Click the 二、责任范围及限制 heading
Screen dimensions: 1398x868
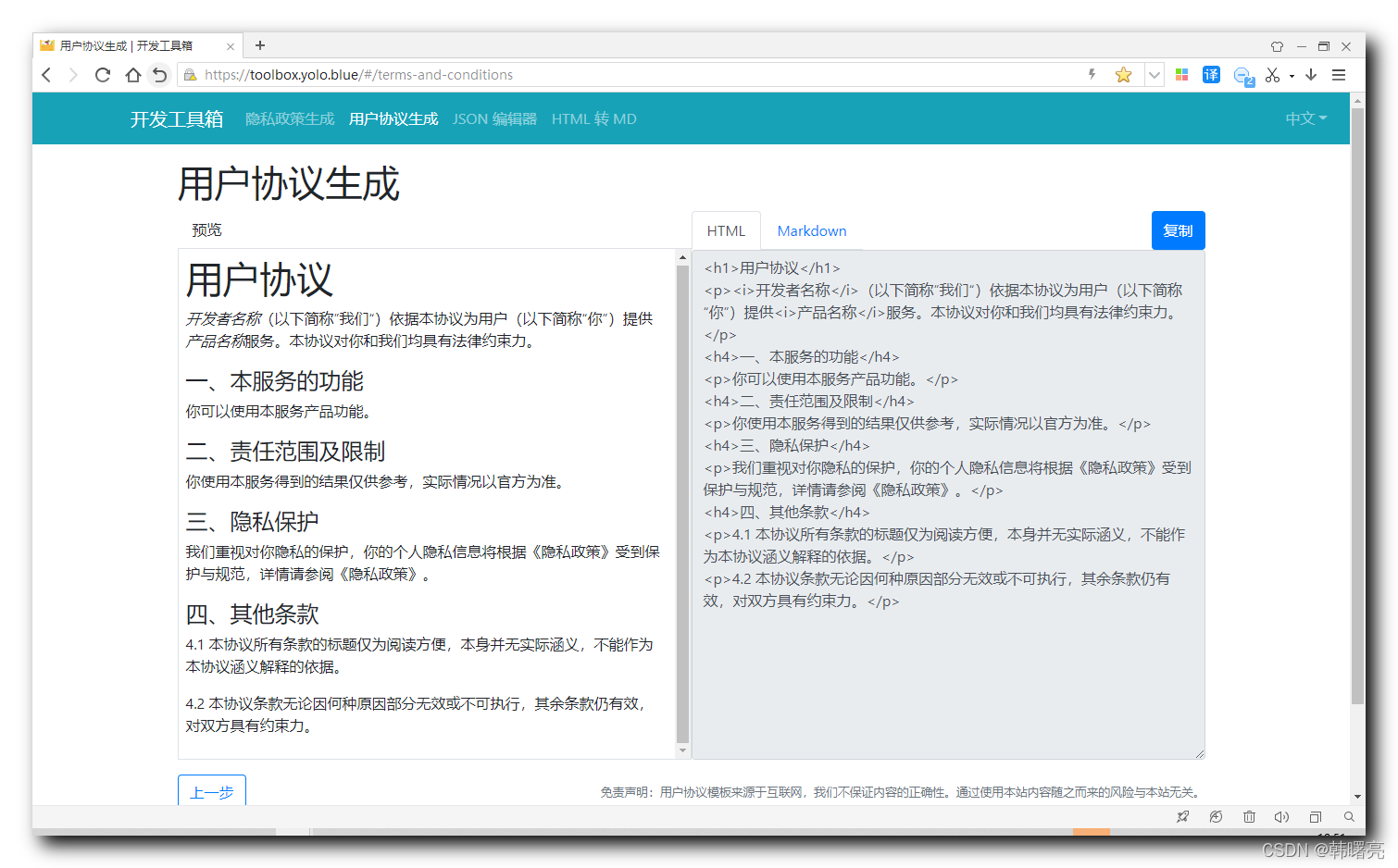[x=285, y=452]
